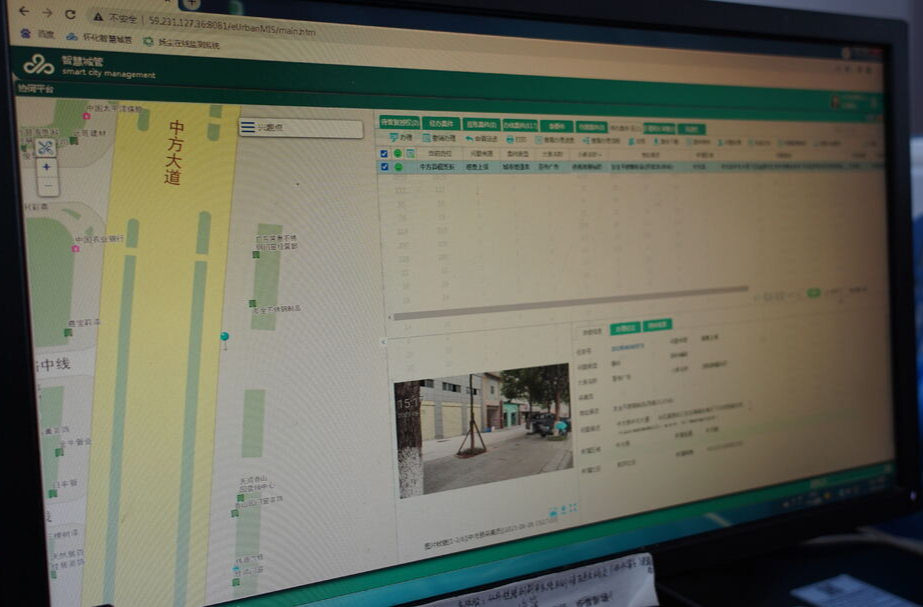Image resolution: width=923 pixels, height=607 pixels.
Task: Open the 百度 bookmark
Action: click(38, 34)
